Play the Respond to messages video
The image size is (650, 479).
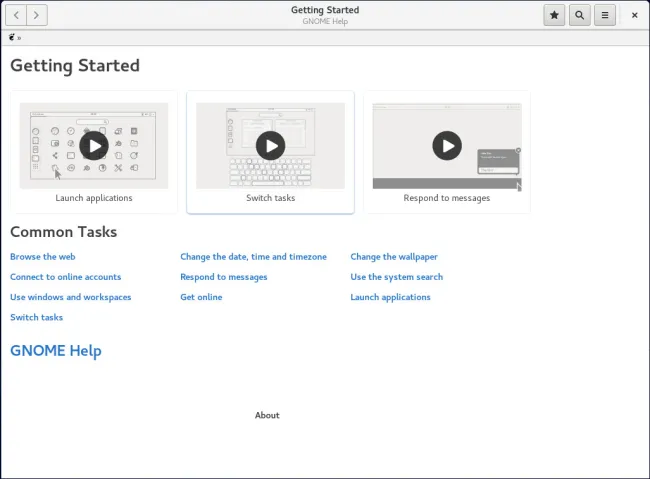point(446,146)
